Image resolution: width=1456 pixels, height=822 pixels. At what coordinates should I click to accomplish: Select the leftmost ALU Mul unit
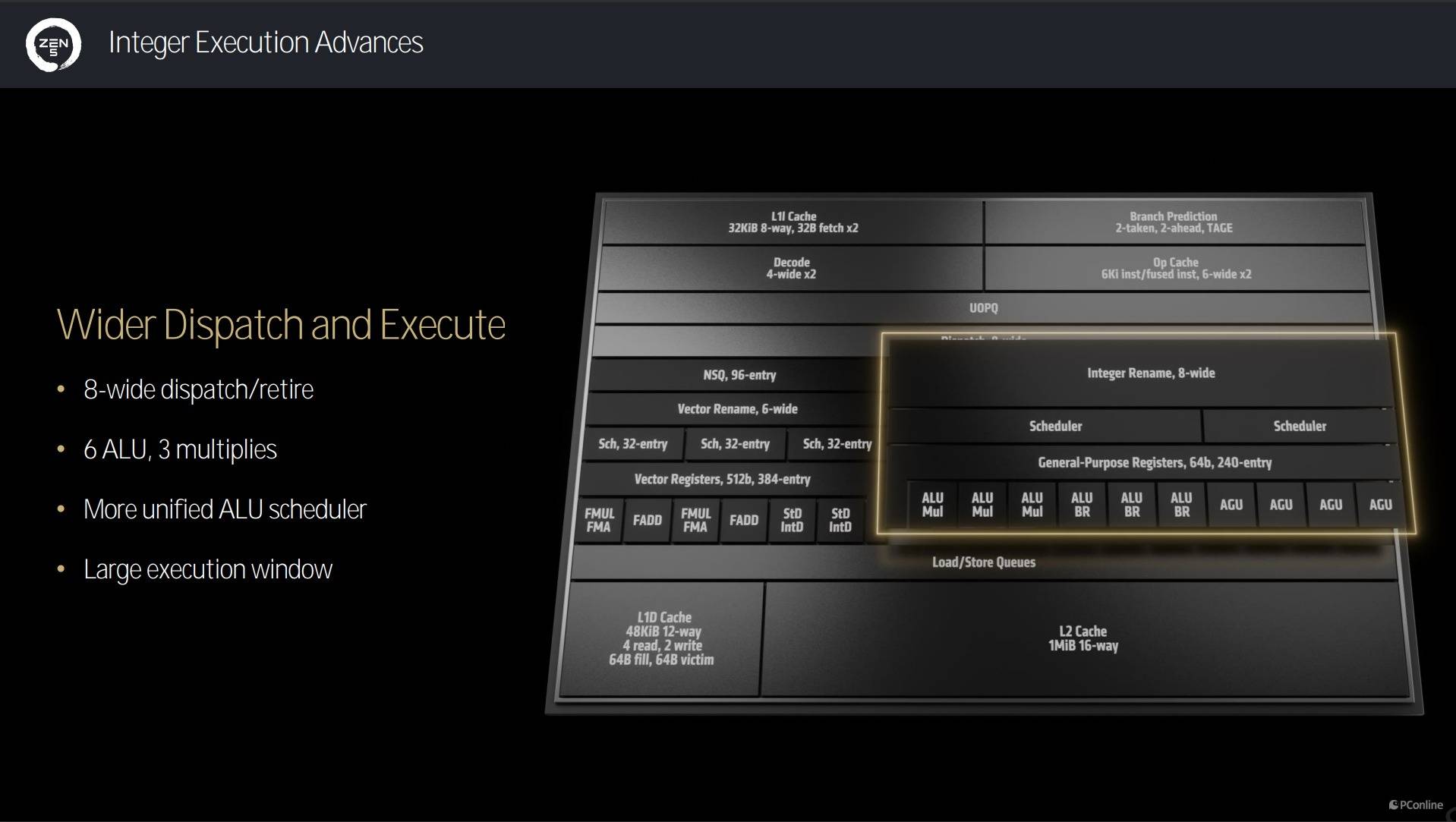pos(932,505)
